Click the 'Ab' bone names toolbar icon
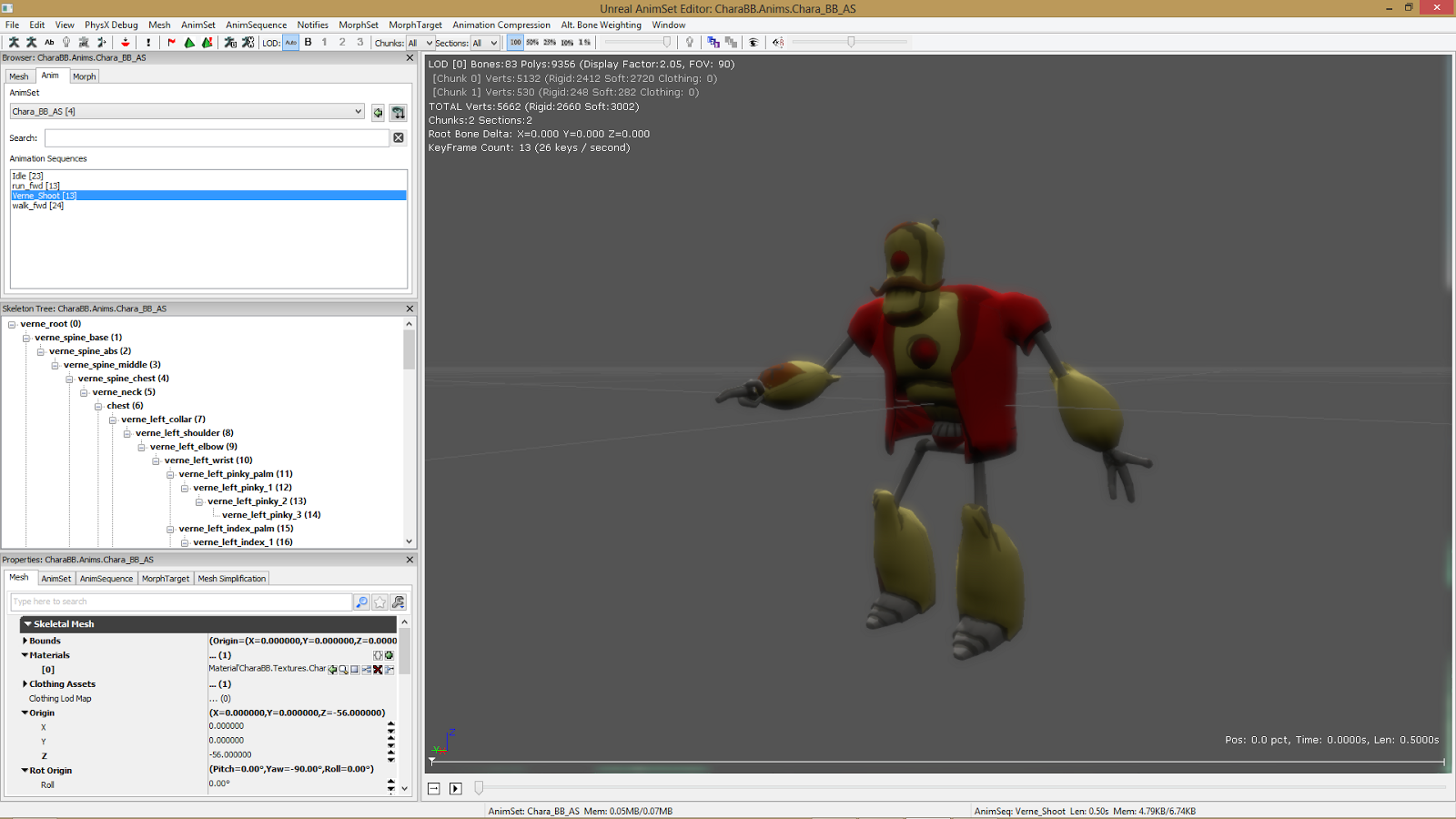This screenshot has width=1456, height=819. [x=49, y=43]
